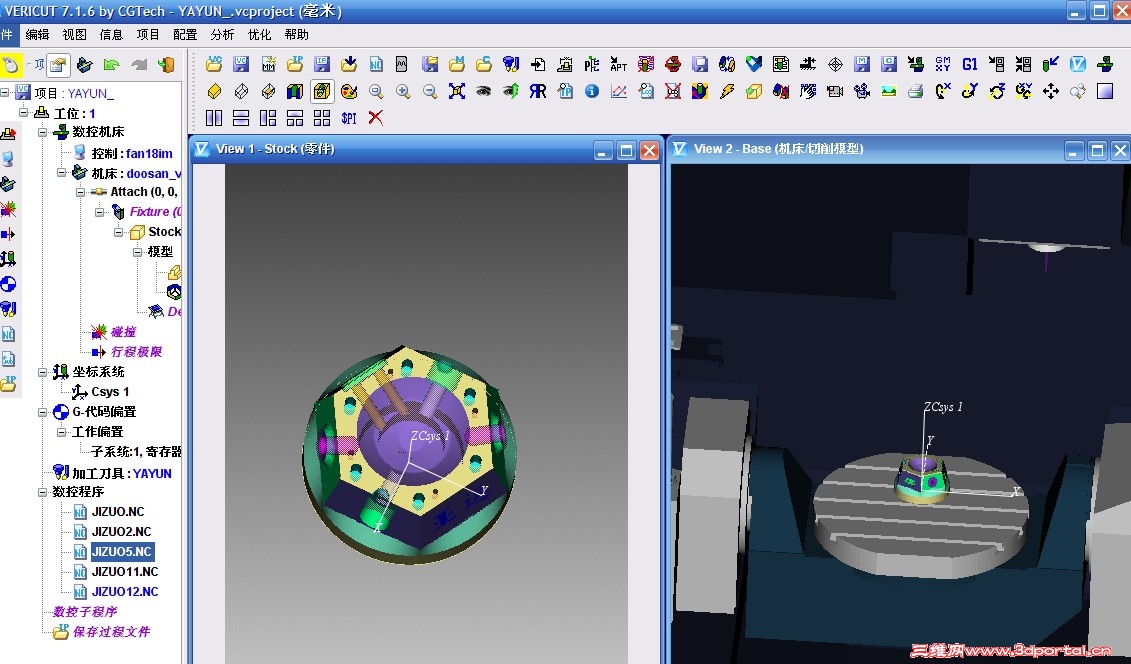Viewport: 1131px width, 664px height.
Task: Select the wireframe box view icon
Action: coord(241,92)
